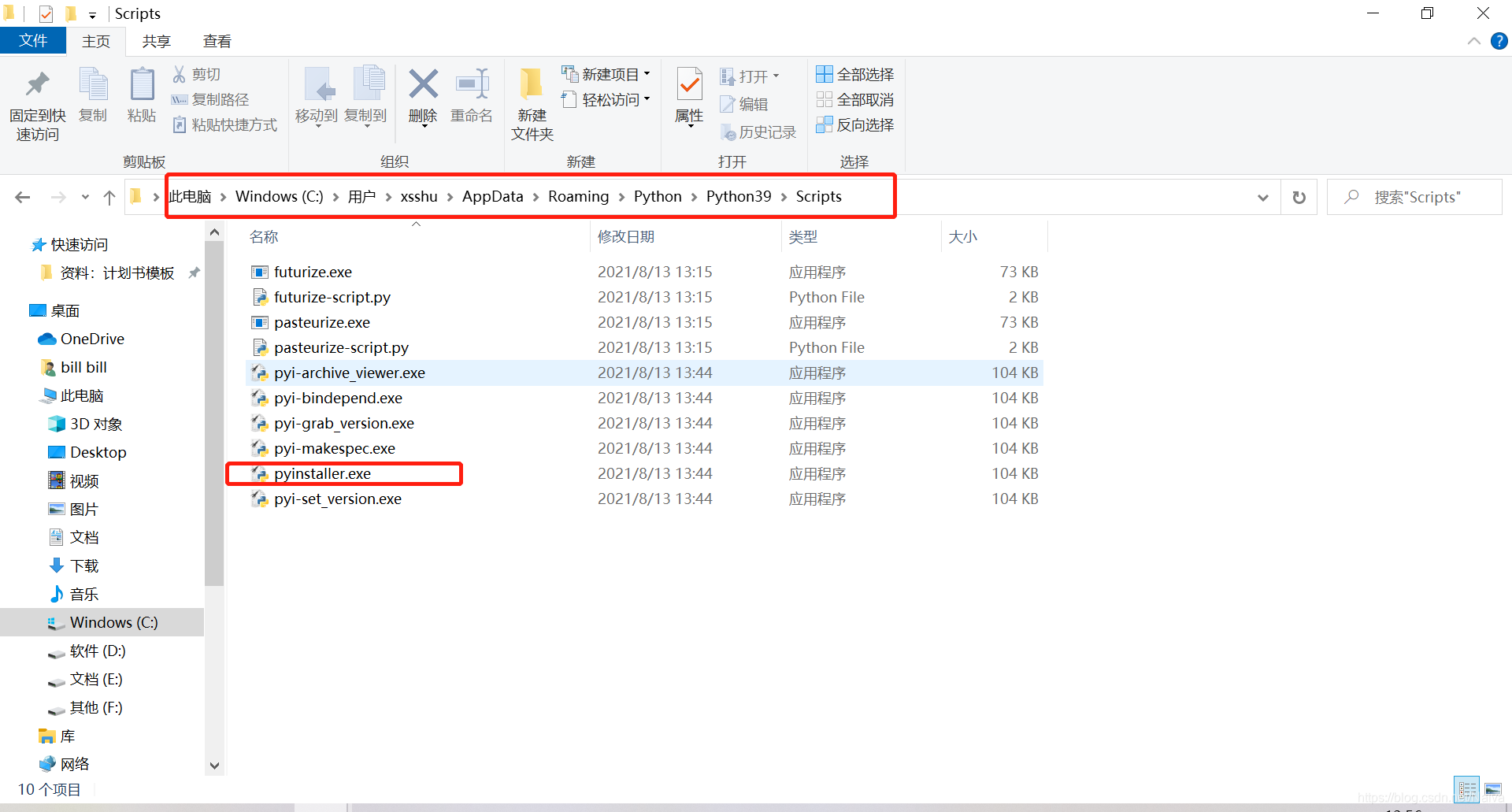Image resolution: width=1512 pixels, height=812 pixels.
Task: Switch to the Share (共享) tab
Action: (156, 41)
